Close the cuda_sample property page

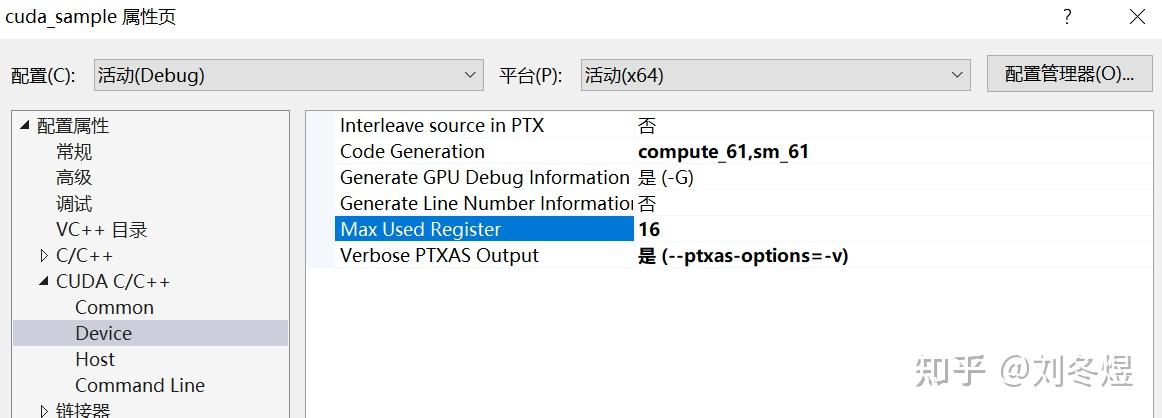tap(1137, 17)
